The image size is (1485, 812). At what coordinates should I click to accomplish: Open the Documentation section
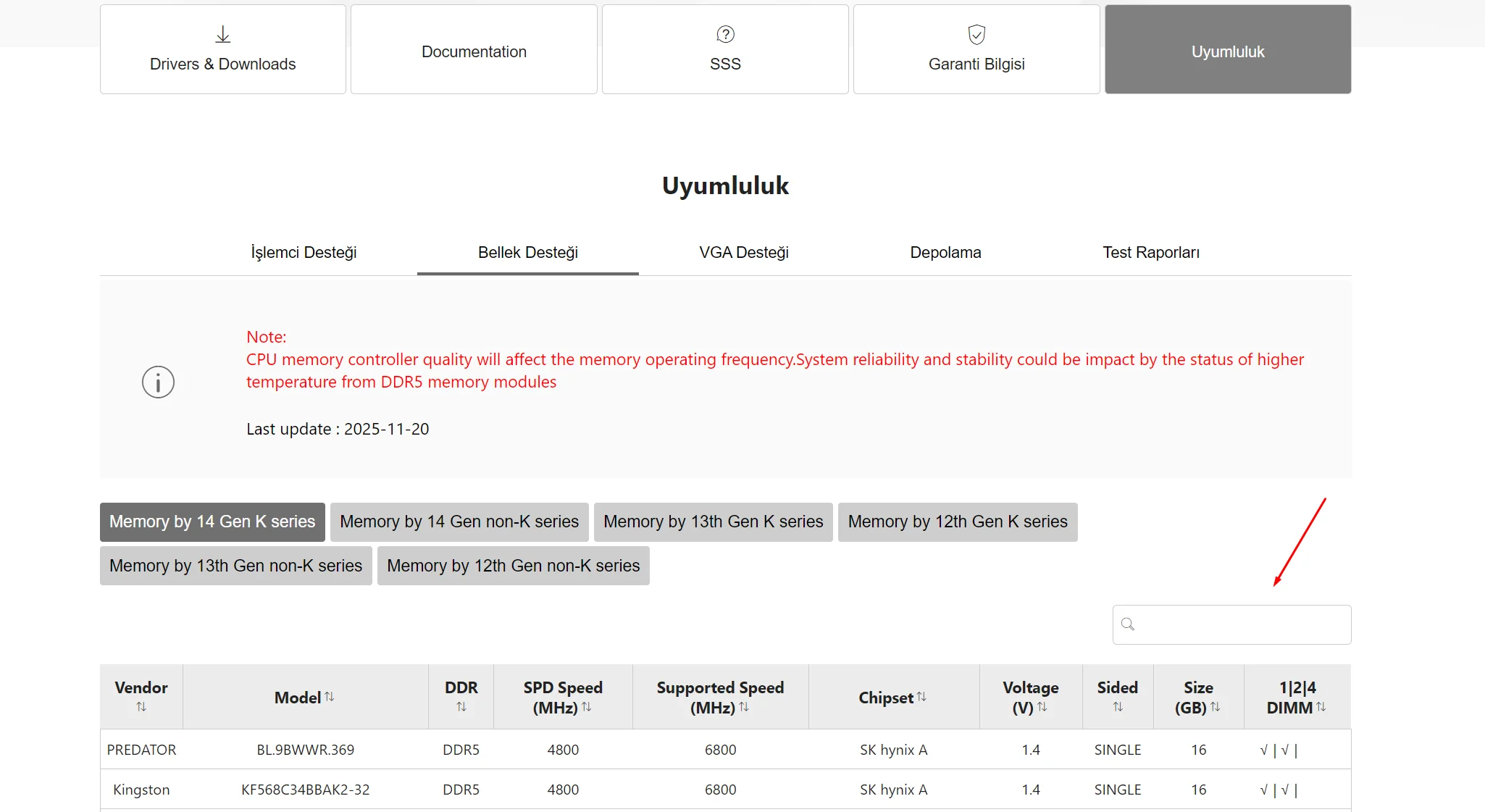click(474, 51)
